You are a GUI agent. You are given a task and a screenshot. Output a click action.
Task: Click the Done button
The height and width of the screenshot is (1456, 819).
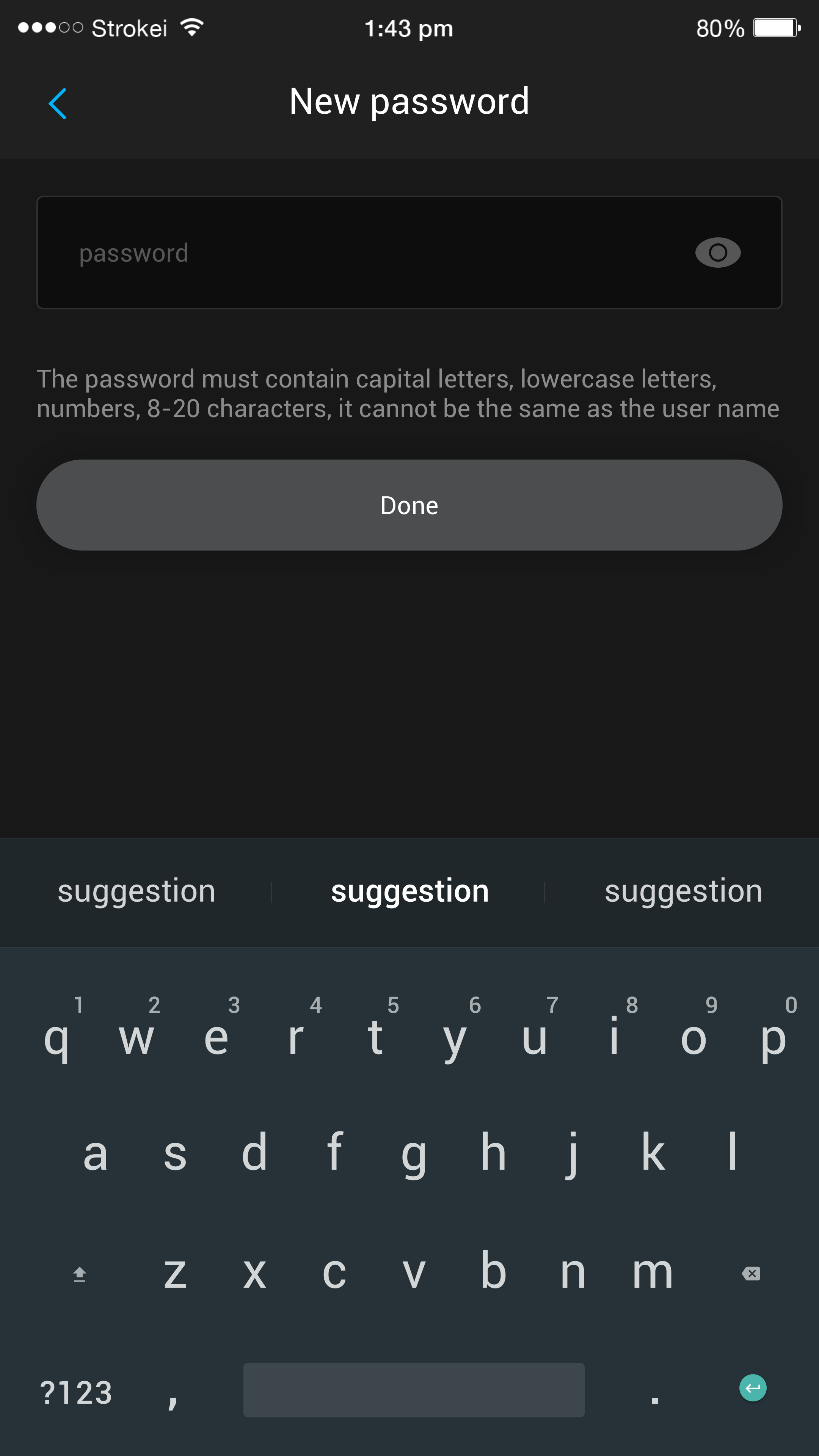(409, 505)
